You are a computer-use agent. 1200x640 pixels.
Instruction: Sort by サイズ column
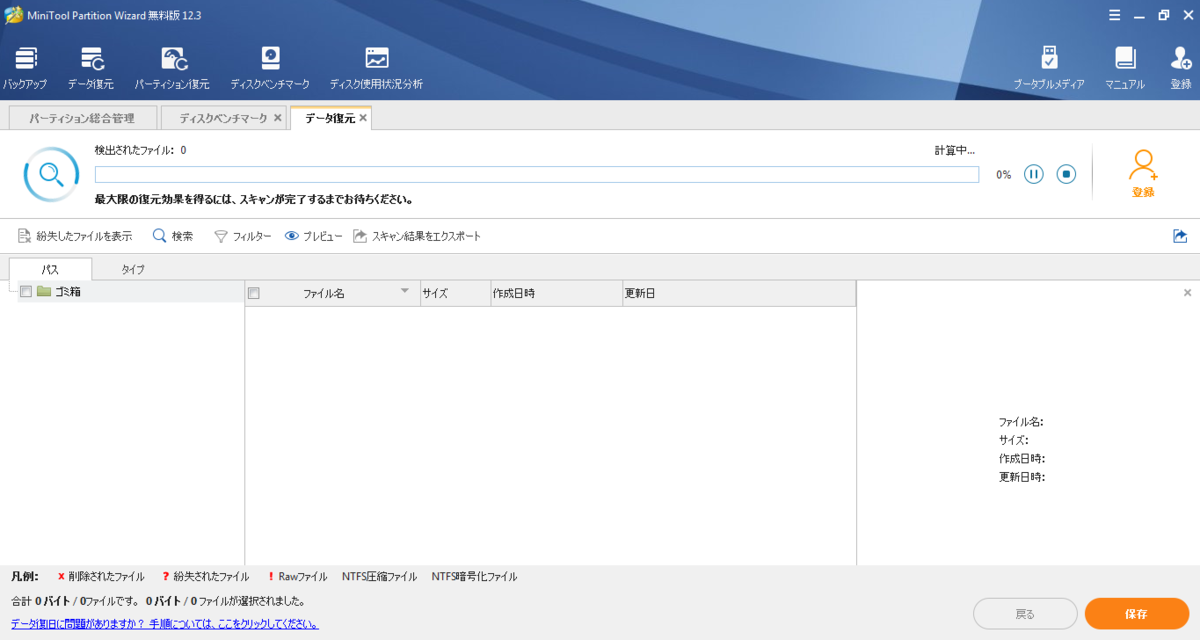click(x=455, y=293)
